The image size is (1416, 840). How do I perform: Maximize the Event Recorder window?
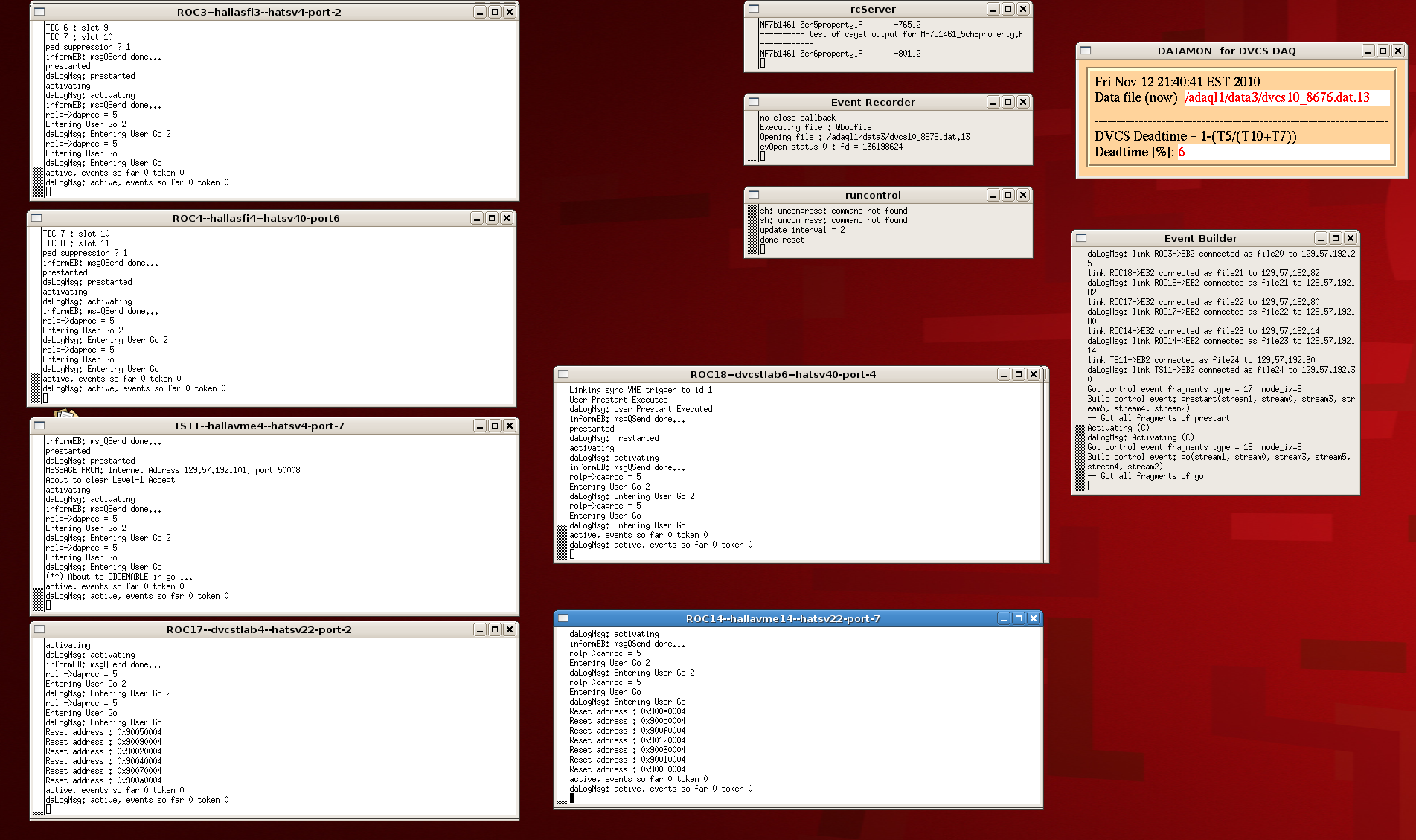1008,102
